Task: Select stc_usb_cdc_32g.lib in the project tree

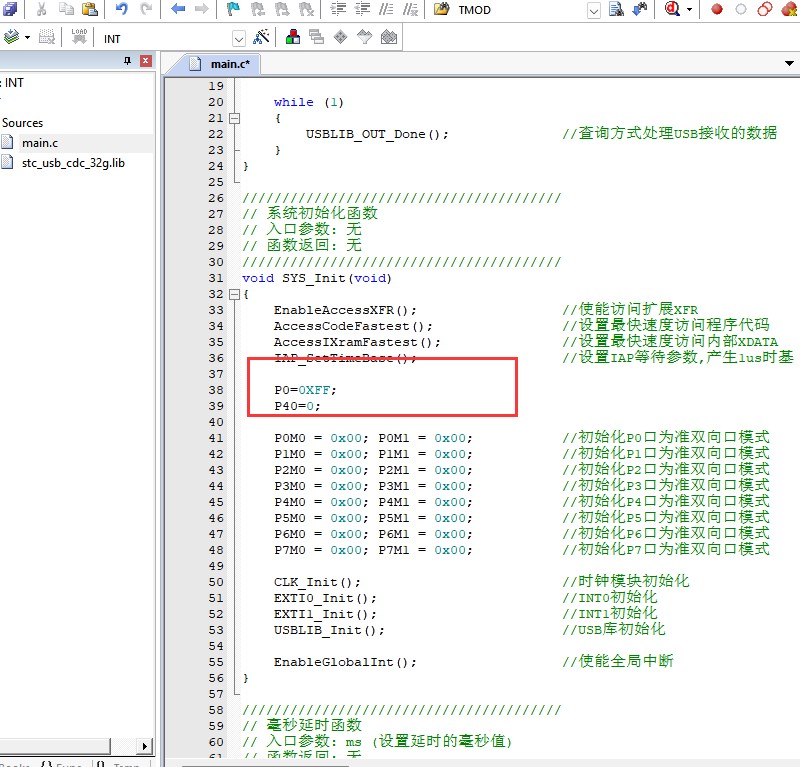Action: click(73, 163)
